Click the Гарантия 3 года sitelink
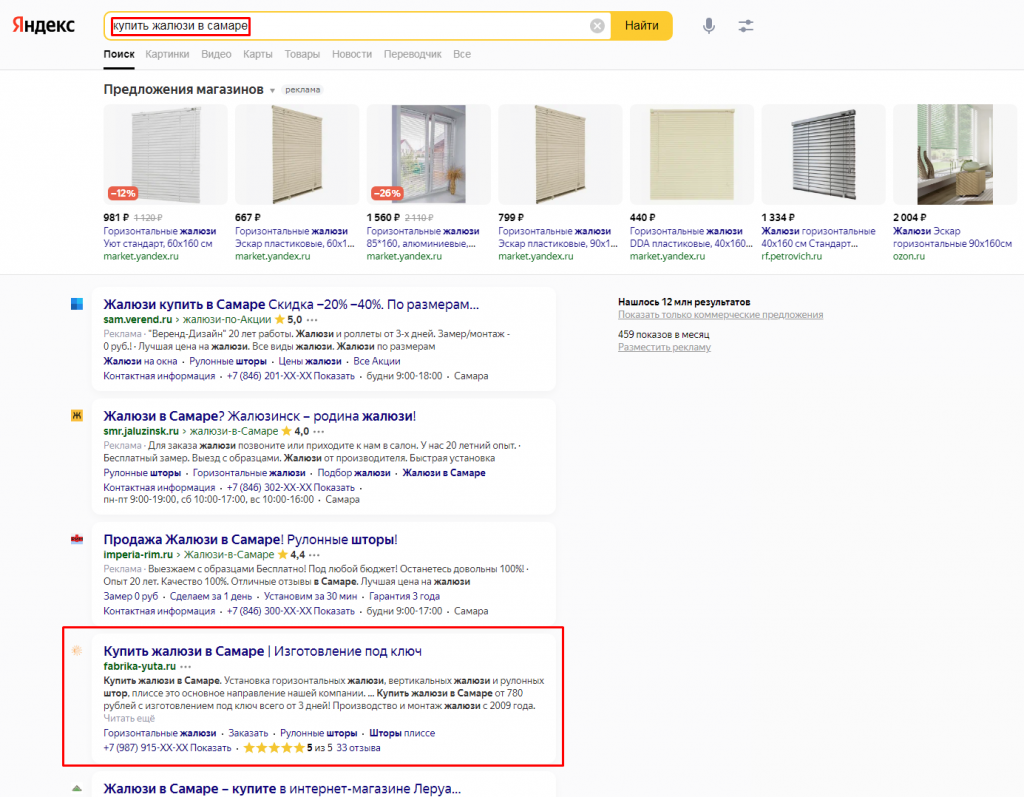The height and width of the screenshot is (797, 1024). coord(404,596)
